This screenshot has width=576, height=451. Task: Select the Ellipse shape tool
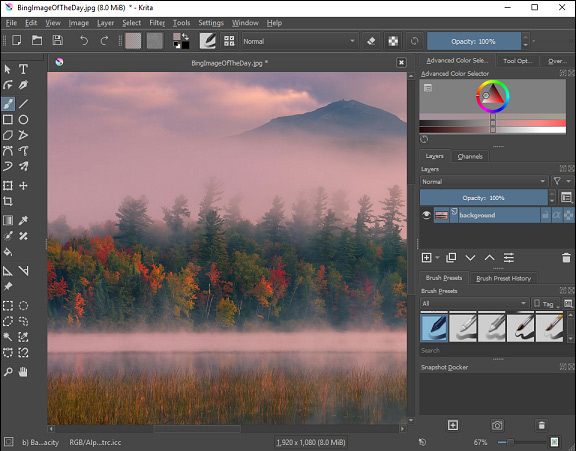coord(23,120)
